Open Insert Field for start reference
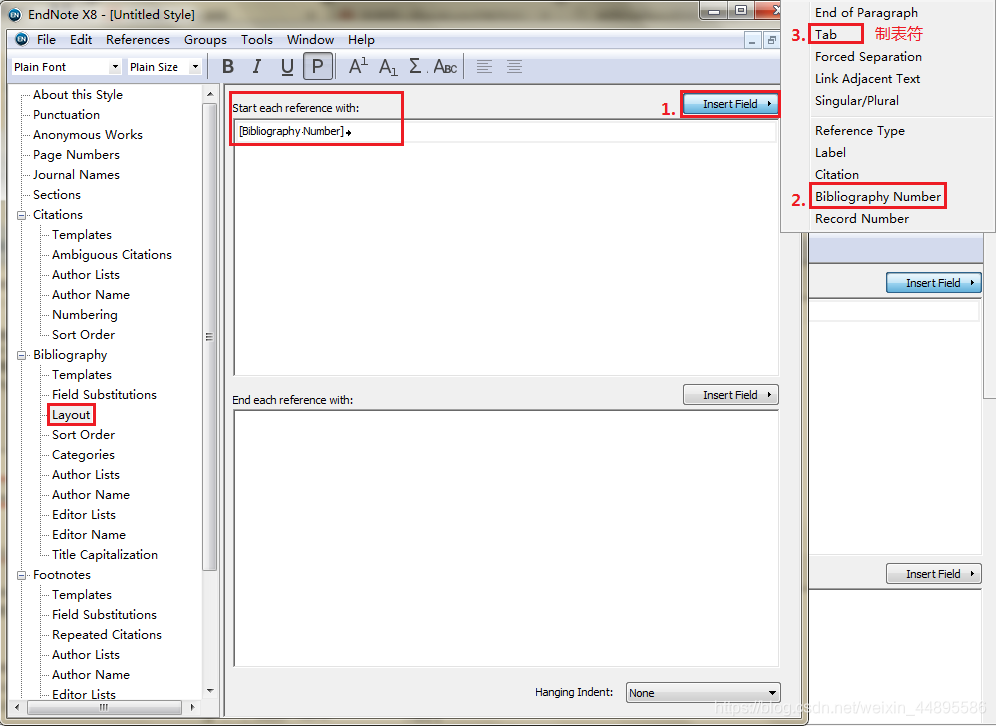This screenshot has width=996, height=726. click(x=730, y=104)
